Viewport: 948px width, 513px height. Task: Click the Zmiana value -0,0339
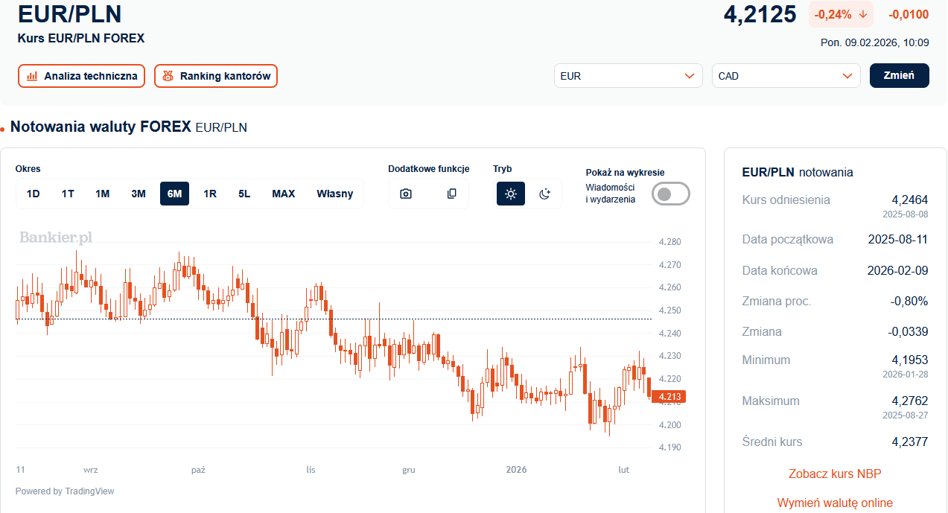click(x=907, y=332)
